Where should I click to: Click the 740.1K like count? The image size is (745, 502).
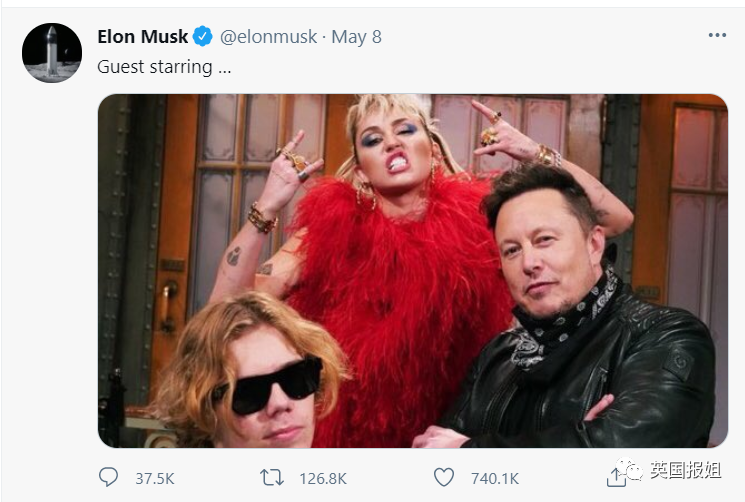tap(493, 479)
